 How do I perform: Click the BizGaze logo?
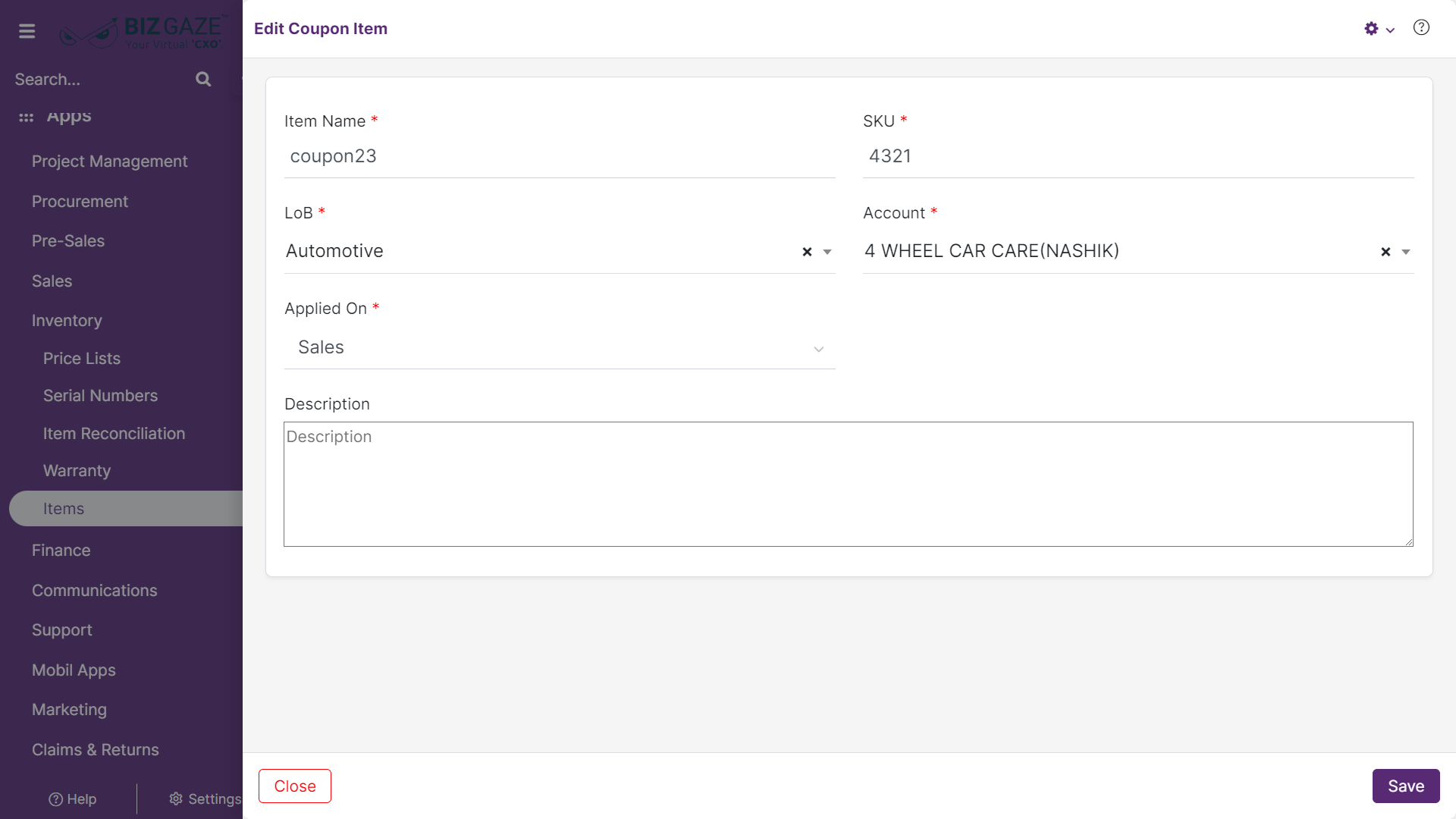(x=140, y=32)
